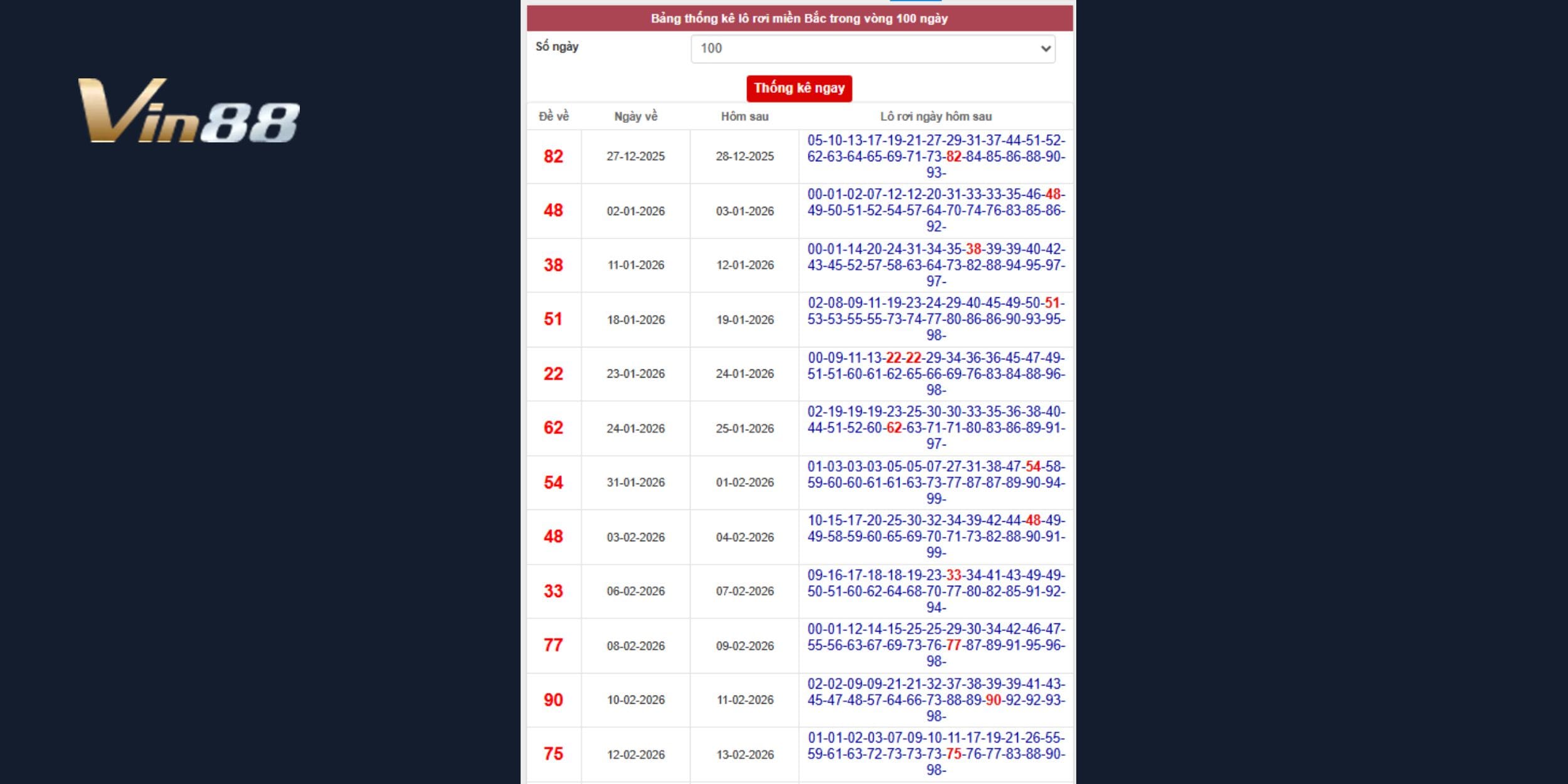The image size is (1568, 784).
Task: Click the Vin88 logo
Action: (188, 111)
